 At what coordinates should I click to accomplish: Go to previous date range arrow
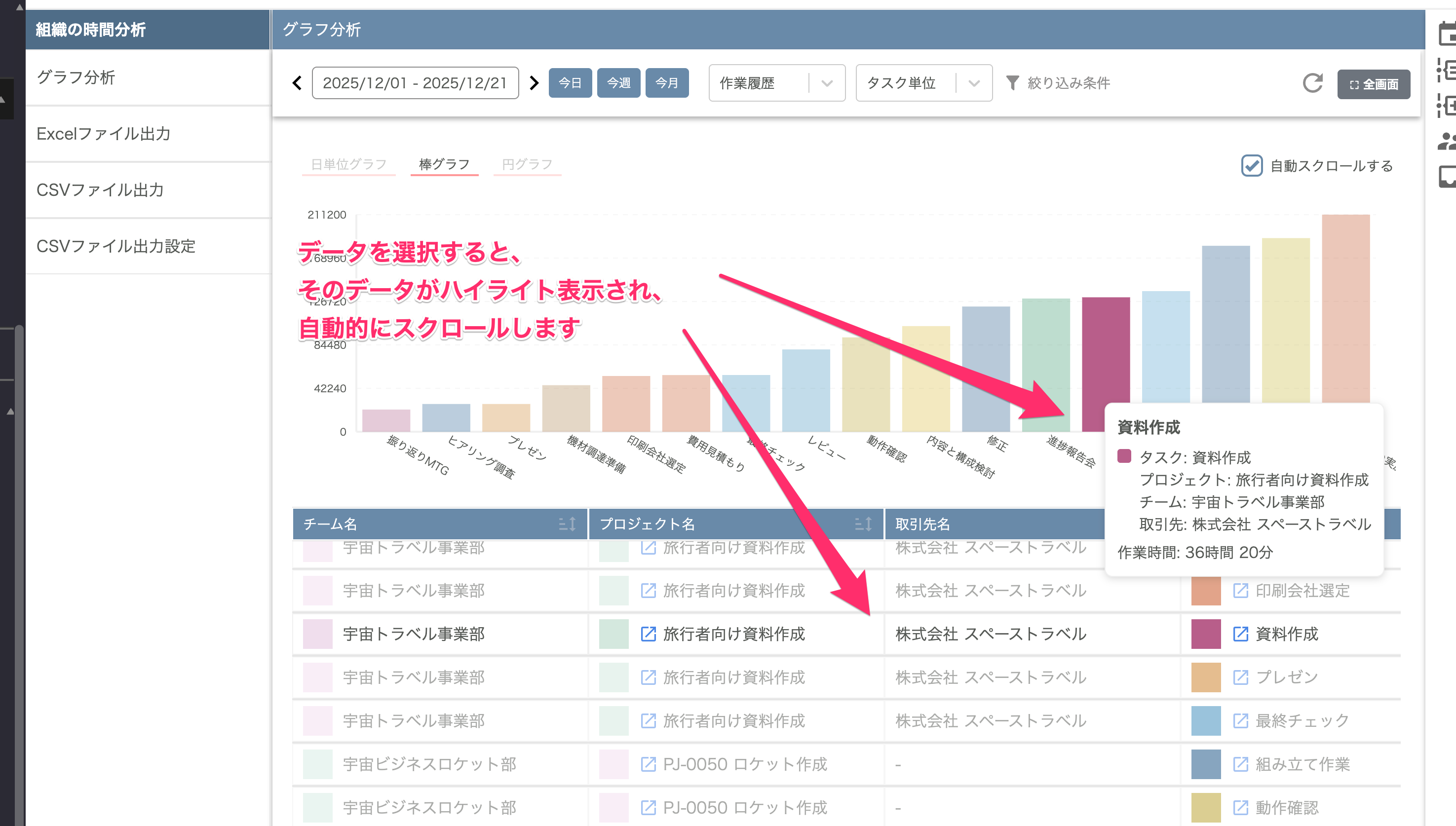(x=297, y=83)
